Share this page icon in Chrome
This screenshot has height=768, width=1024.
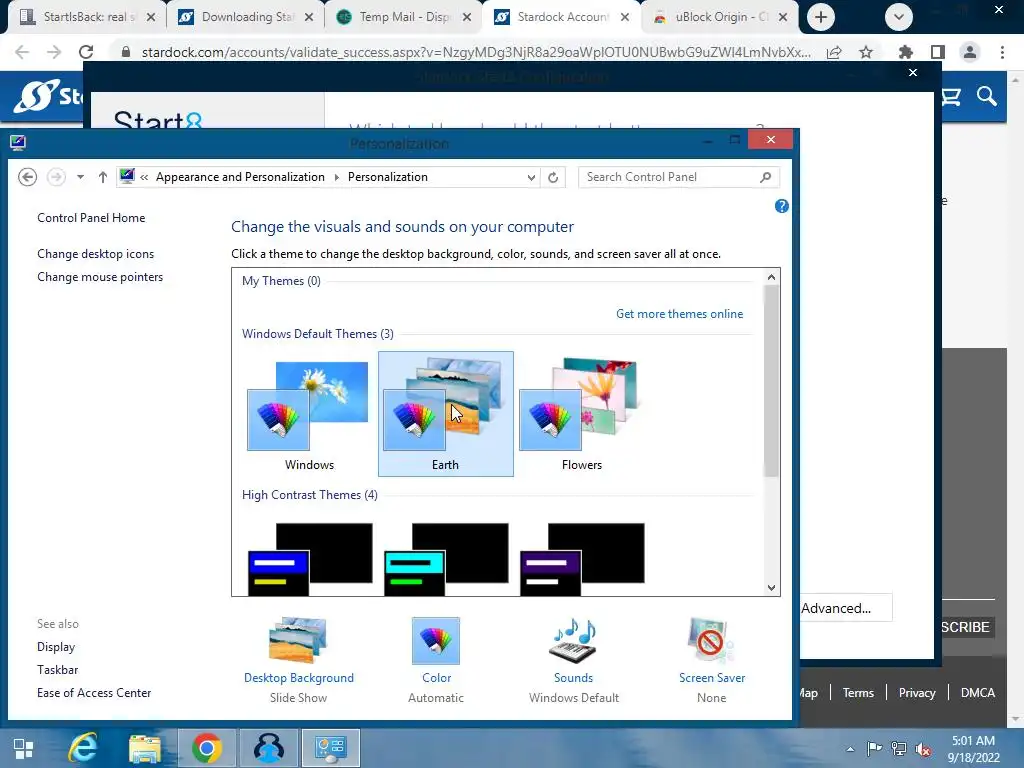click(834, 52)
